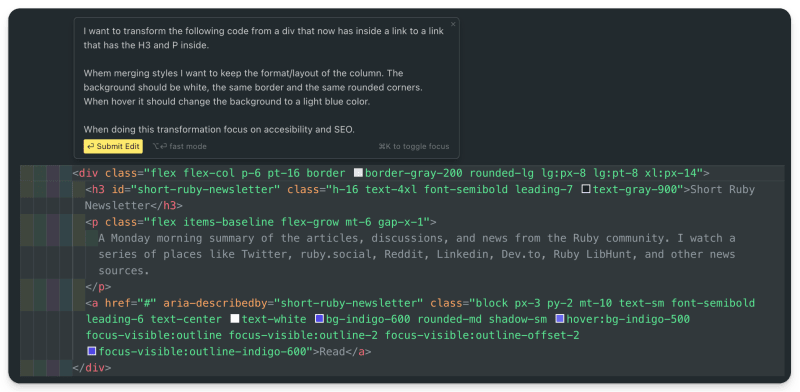Click the hover:bg-indigo-500 color swatch
The width and height of the screenshot is (800, 392).
tap(560, 319)
